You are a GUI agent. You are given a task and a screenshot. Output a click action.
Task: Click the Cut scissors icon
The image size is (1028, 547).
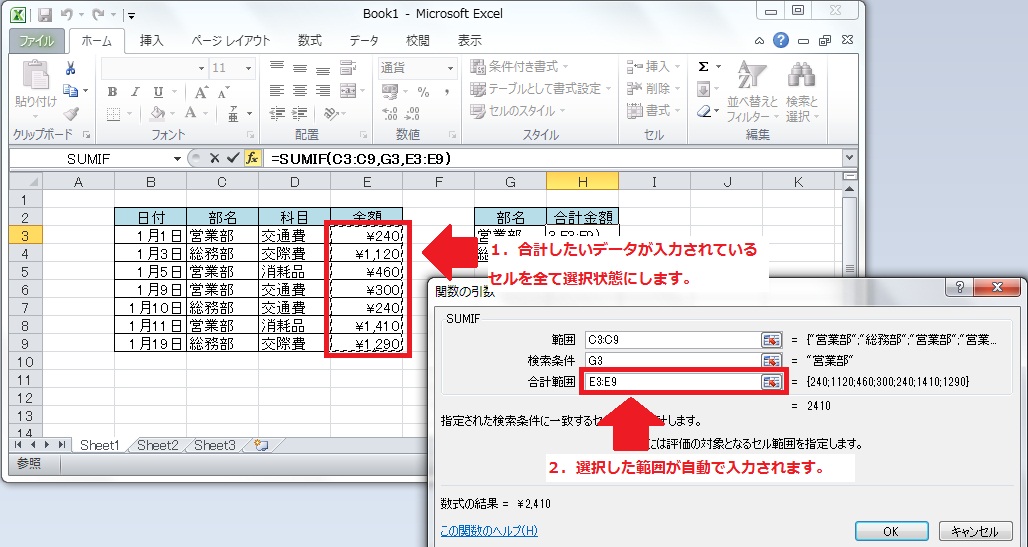click(70, 68)
